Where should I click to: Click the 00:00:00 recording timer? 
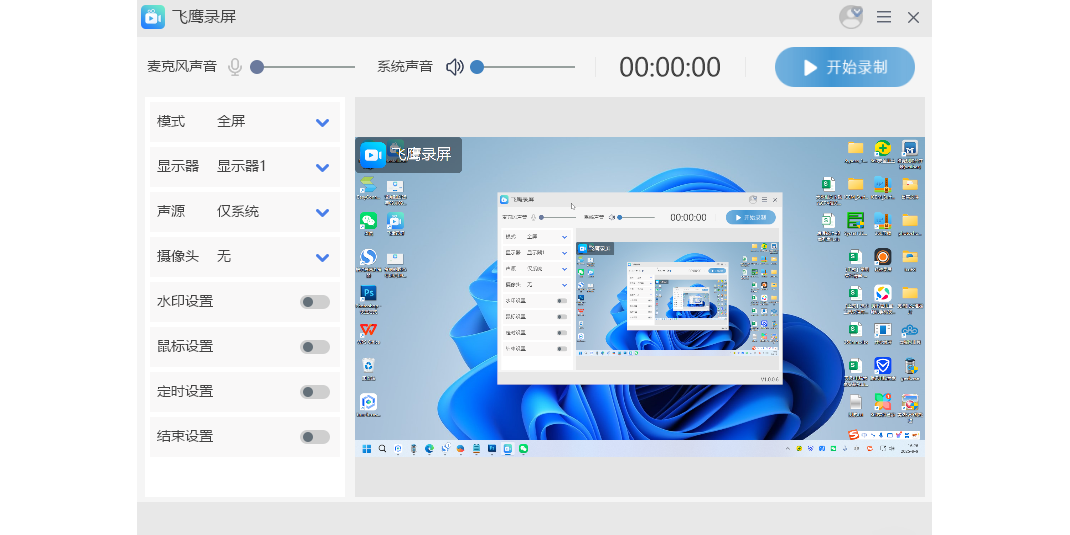click(x=669, y=67)
